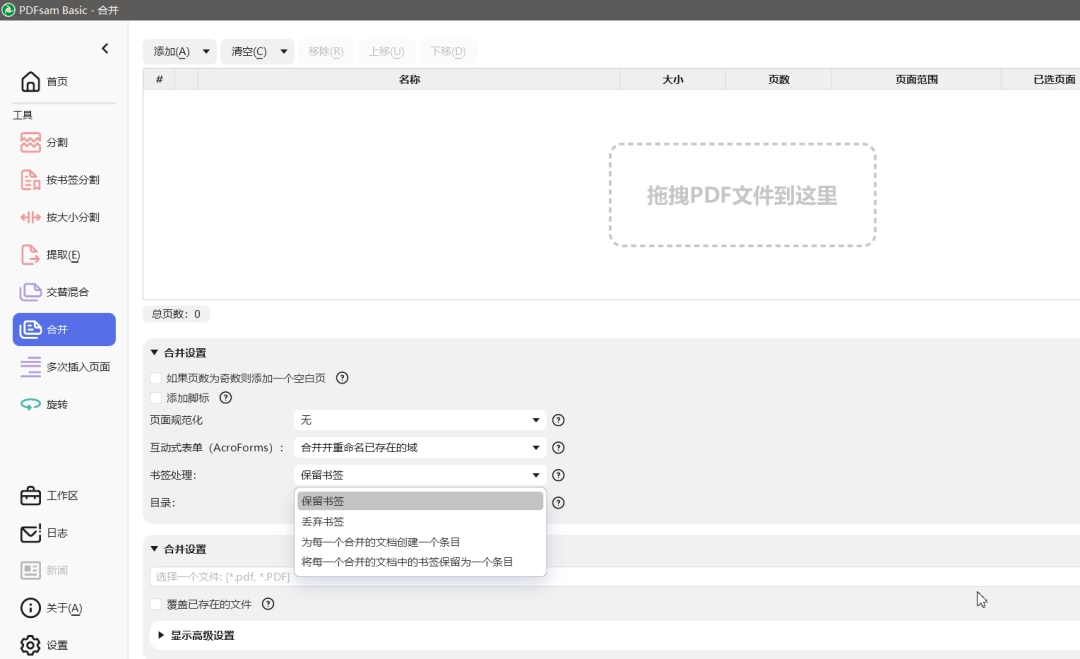Click the output file path input field

tap(600, 577)
